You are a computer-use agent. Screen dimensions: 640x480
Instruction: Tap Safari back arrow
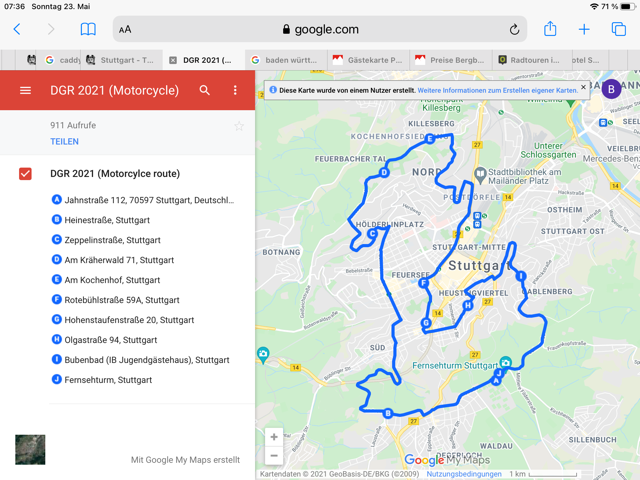click(17, 29)
